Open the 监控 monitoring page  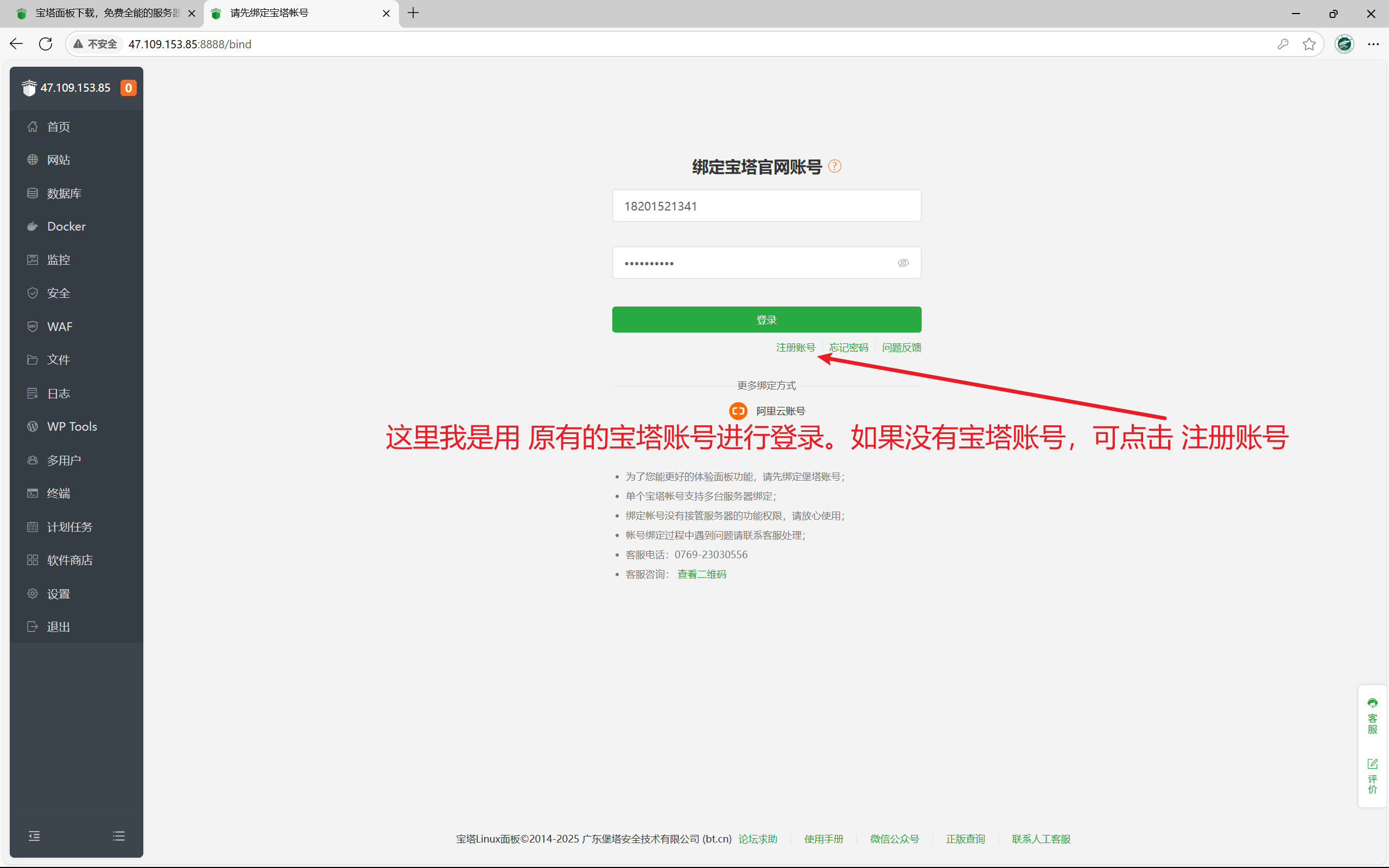58,259
